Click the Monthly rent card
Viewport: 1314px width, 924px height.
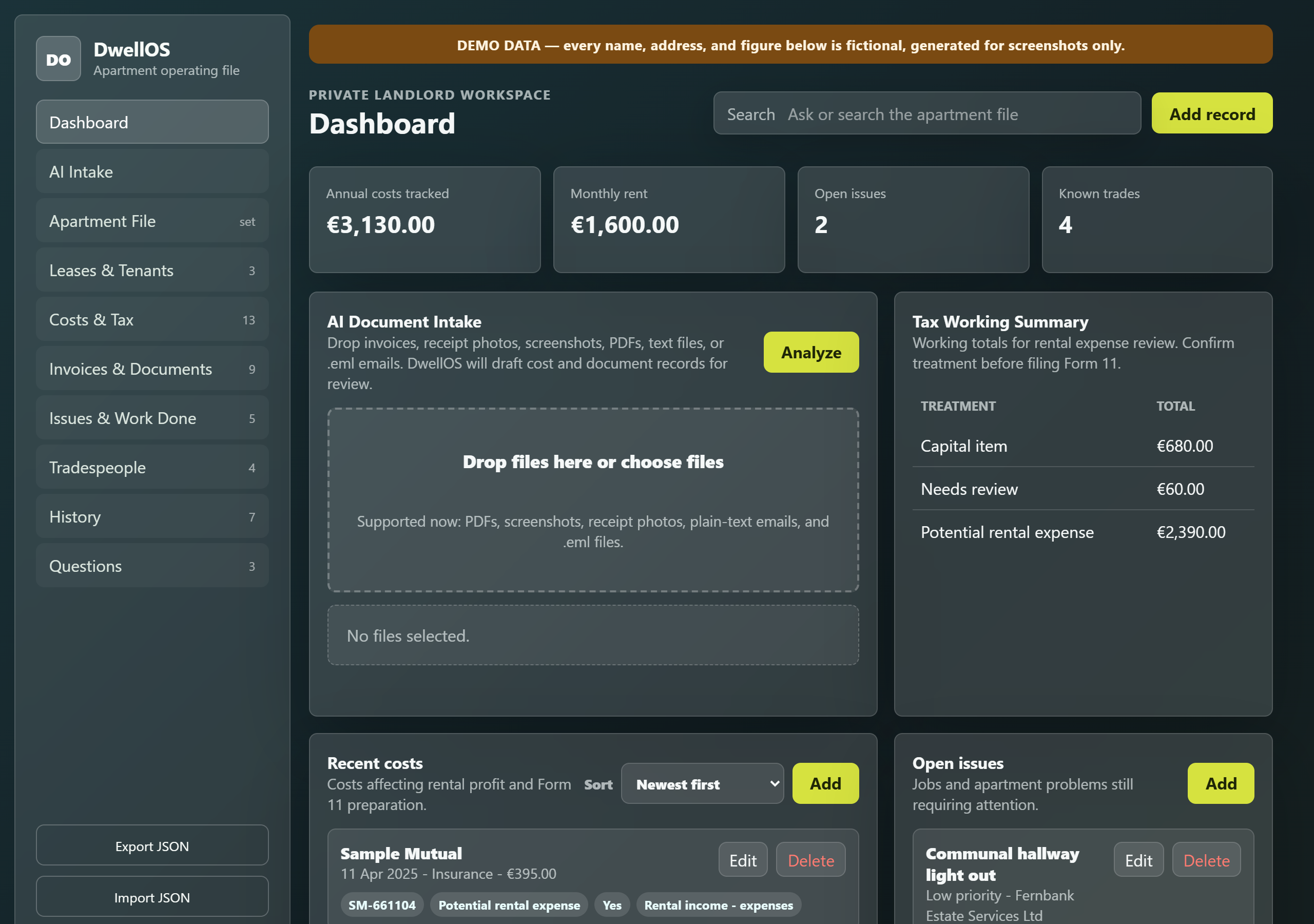click(669, 220)
